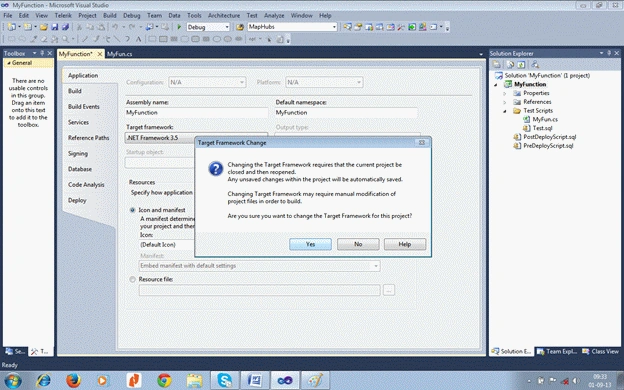
Task: Select PreDeployScript.sql in Solution Explorer
Action: pyautogui.click(x=548, y=146)
